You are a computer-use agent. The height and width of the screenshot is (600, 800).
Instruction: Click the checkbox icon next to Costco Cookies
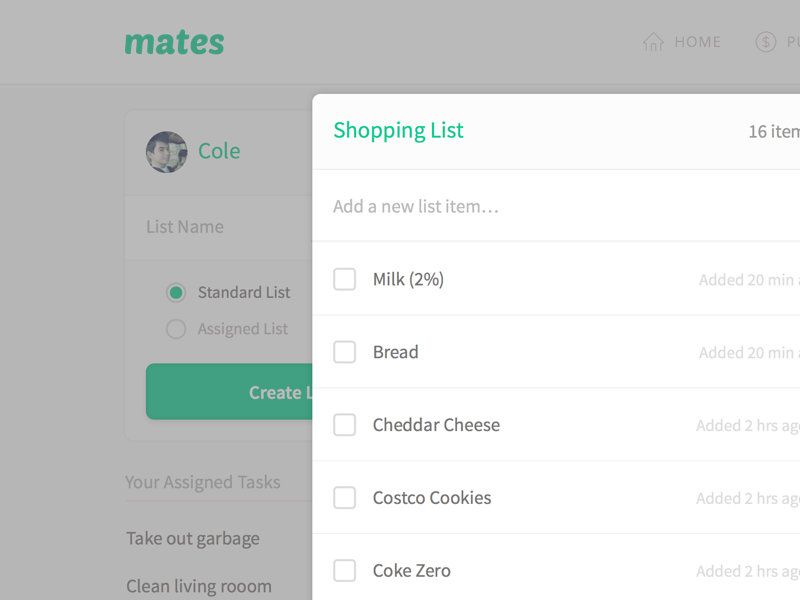344,497
